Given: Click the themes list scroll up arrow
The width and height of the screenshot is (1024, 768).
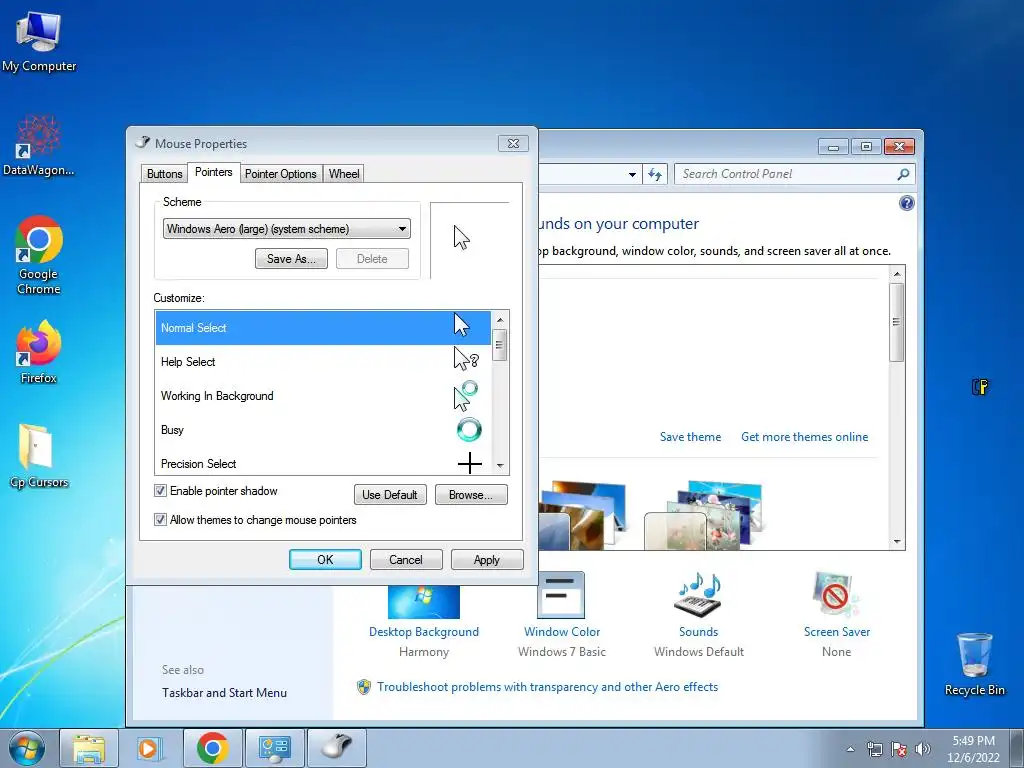Looking at the screenshot, I should [897, 274].
